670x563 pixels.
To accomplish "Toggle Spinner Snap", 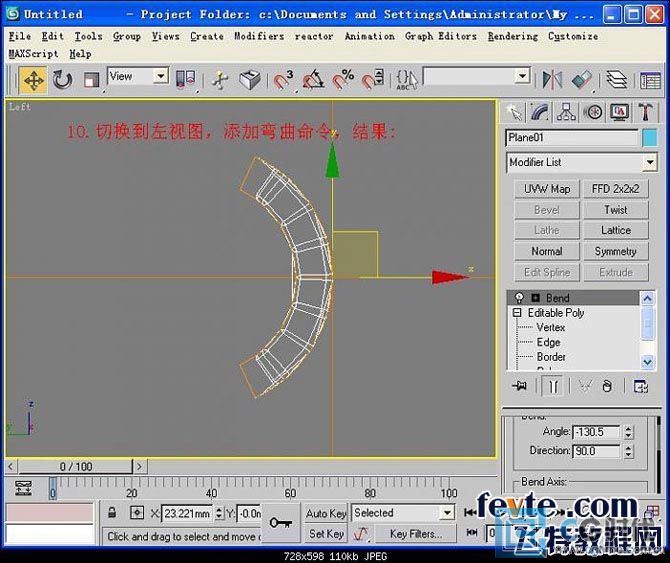I will point(373,80).
